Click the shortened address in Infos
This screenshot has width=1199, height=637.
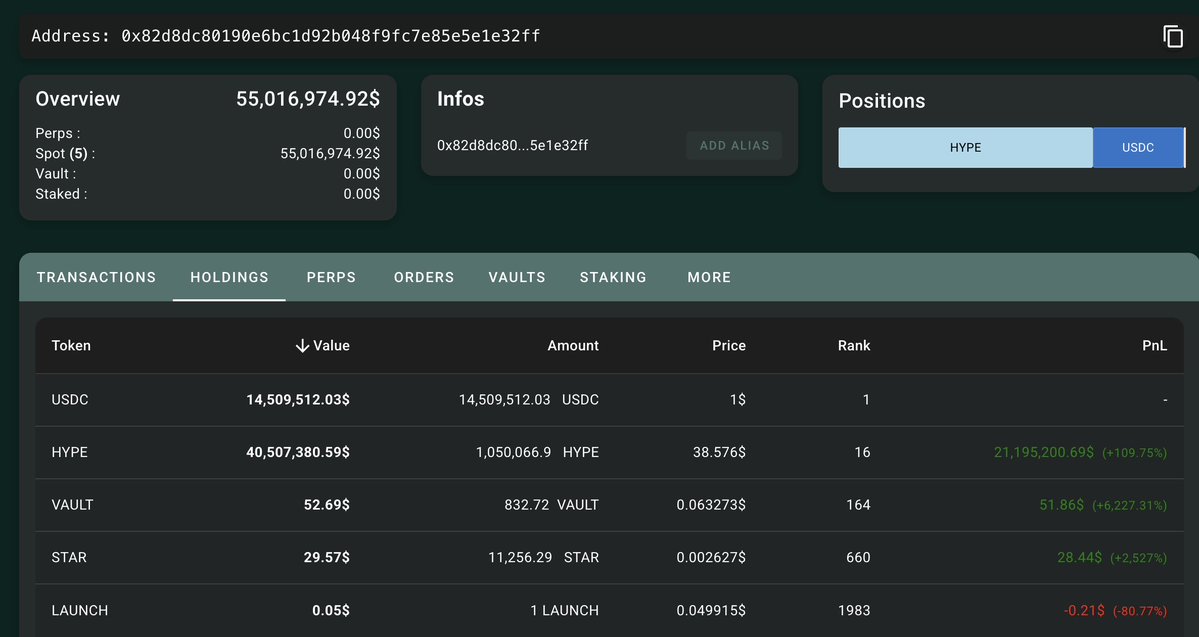512,146
